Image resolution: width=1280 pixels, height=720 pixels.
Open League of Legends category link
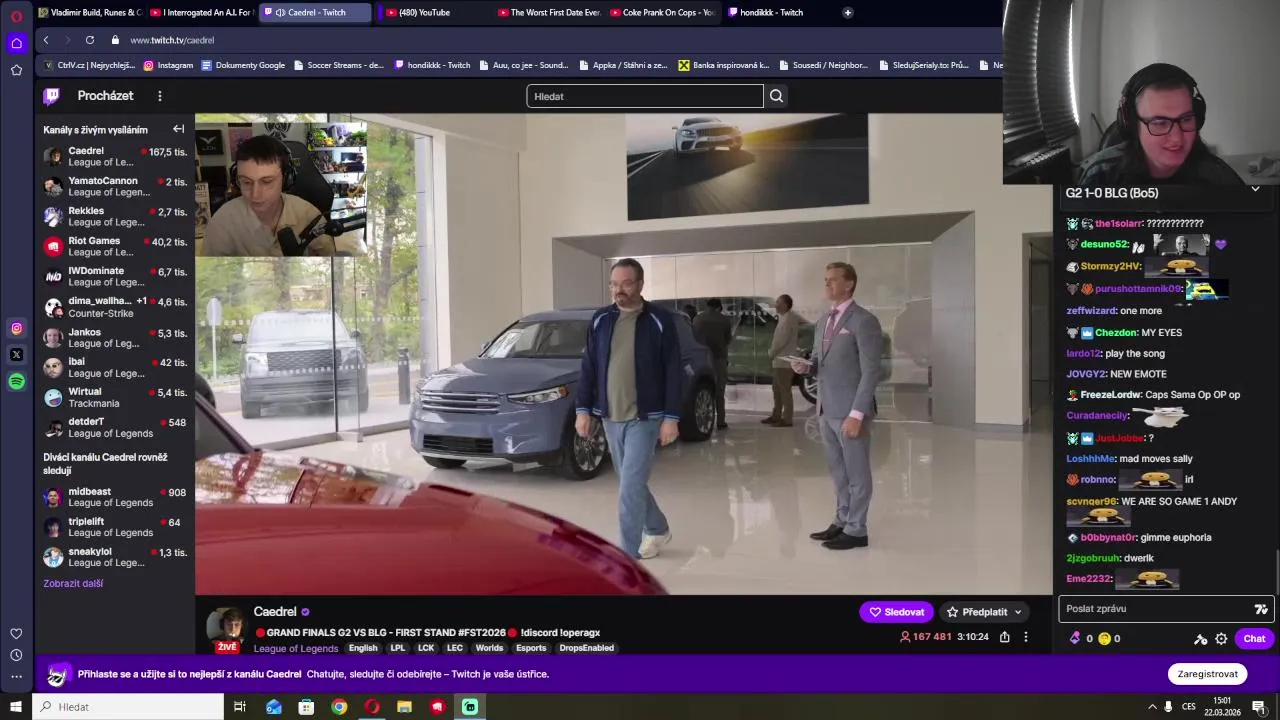(296, 648)
